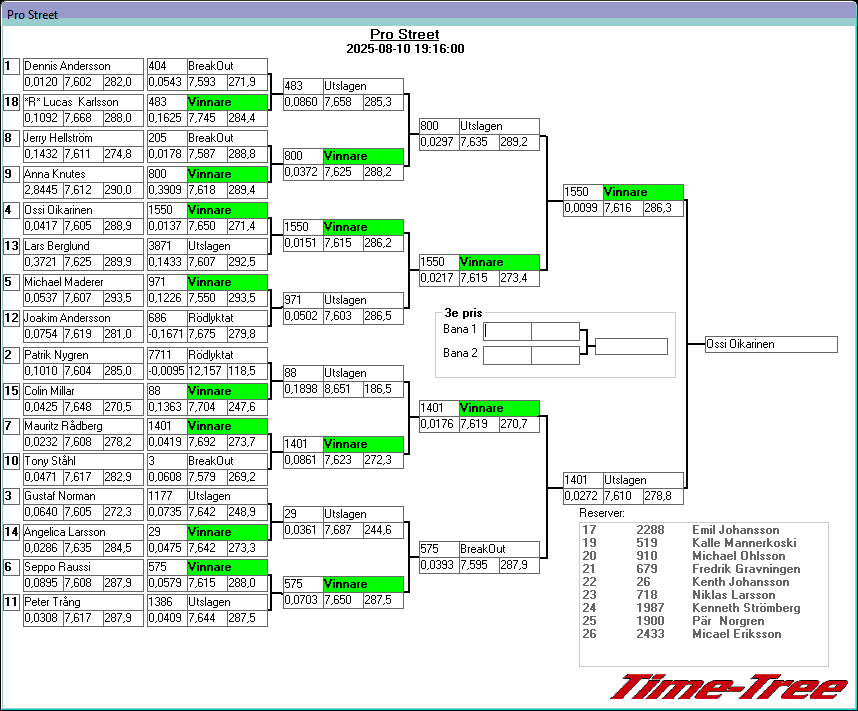Click the final winner field Ossi Oikarinen

coord(770,344)
